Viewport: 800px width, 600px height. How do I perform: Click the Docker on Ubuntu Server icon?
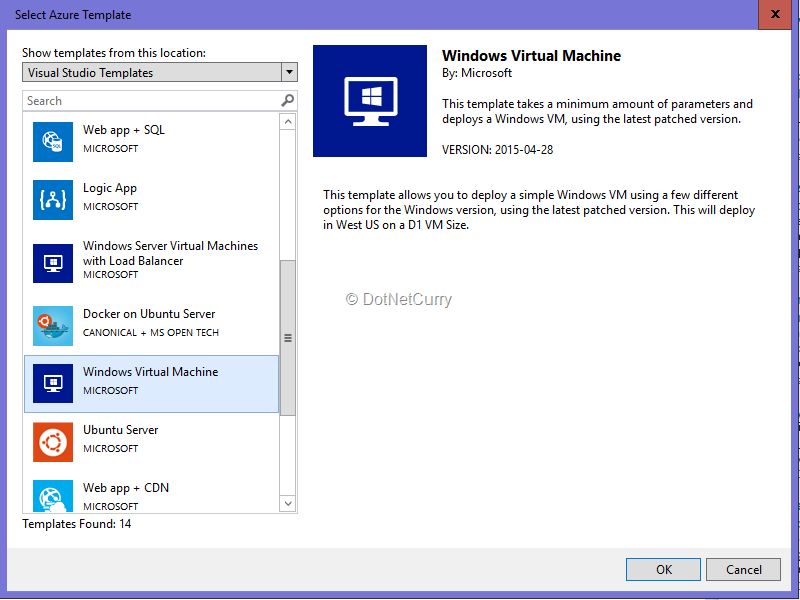pos(53,326)
